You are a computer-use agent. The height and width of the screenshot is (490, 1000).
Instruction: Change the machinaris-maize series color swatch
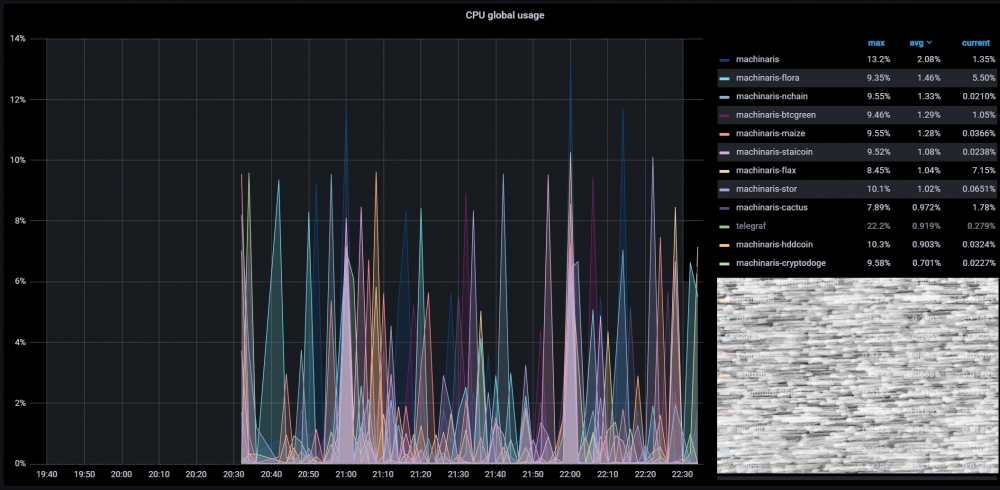724,134
